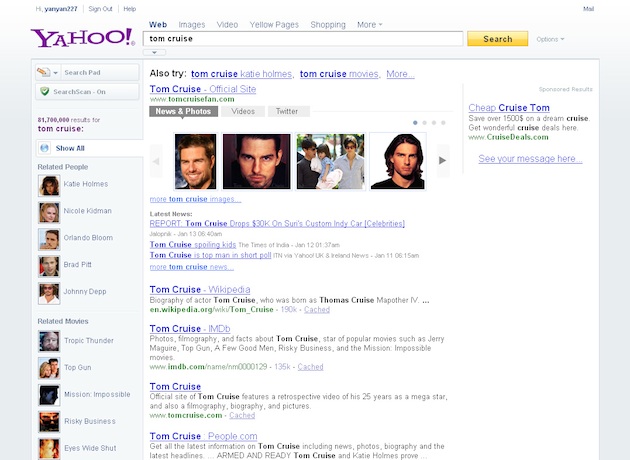Screen dimensions: 630x460
Task: Switch to Yellow Pages tab
Action: tap(274, 25)
